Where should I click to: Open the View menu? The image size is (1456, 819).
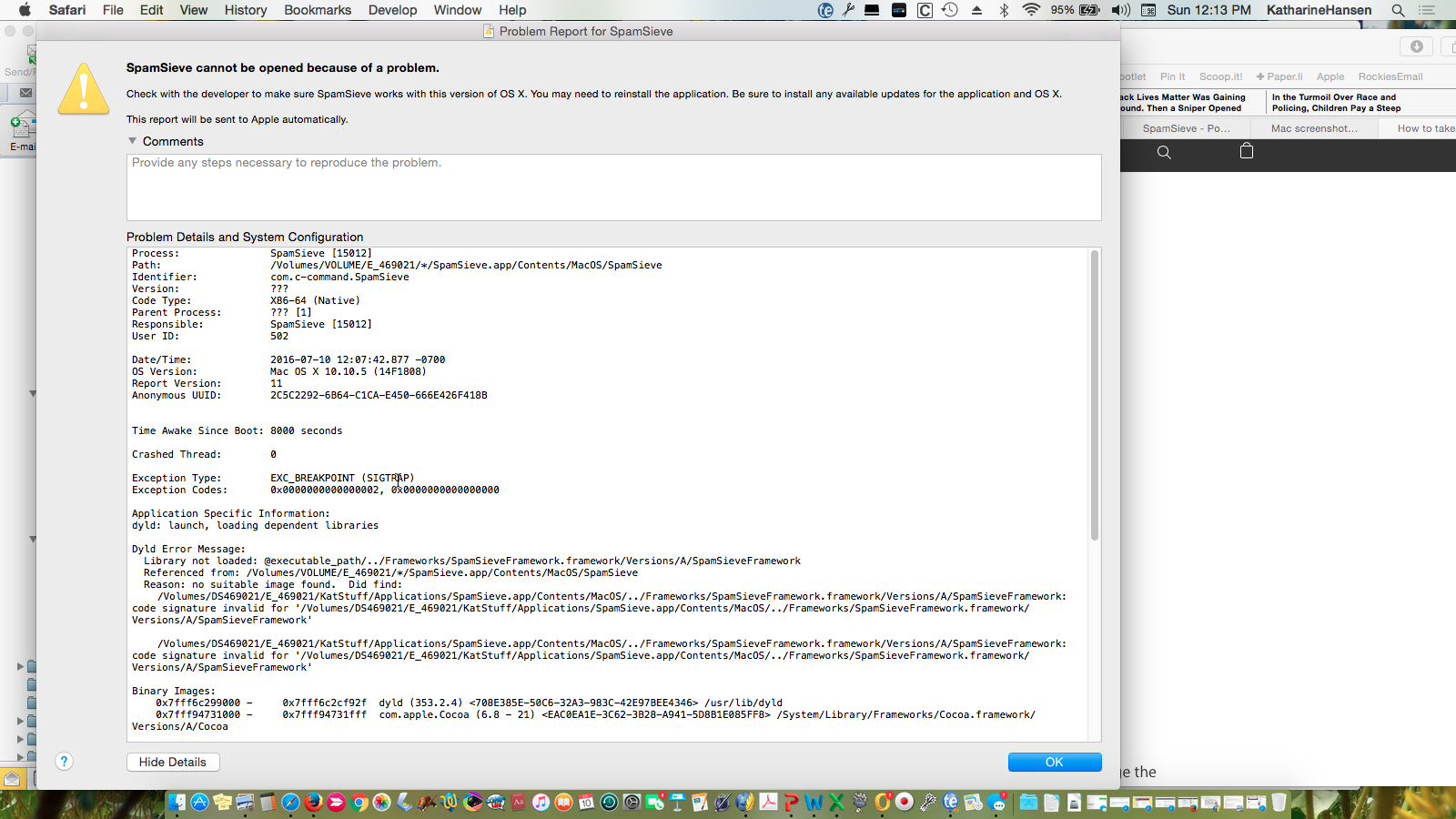(x=194, y=10)
